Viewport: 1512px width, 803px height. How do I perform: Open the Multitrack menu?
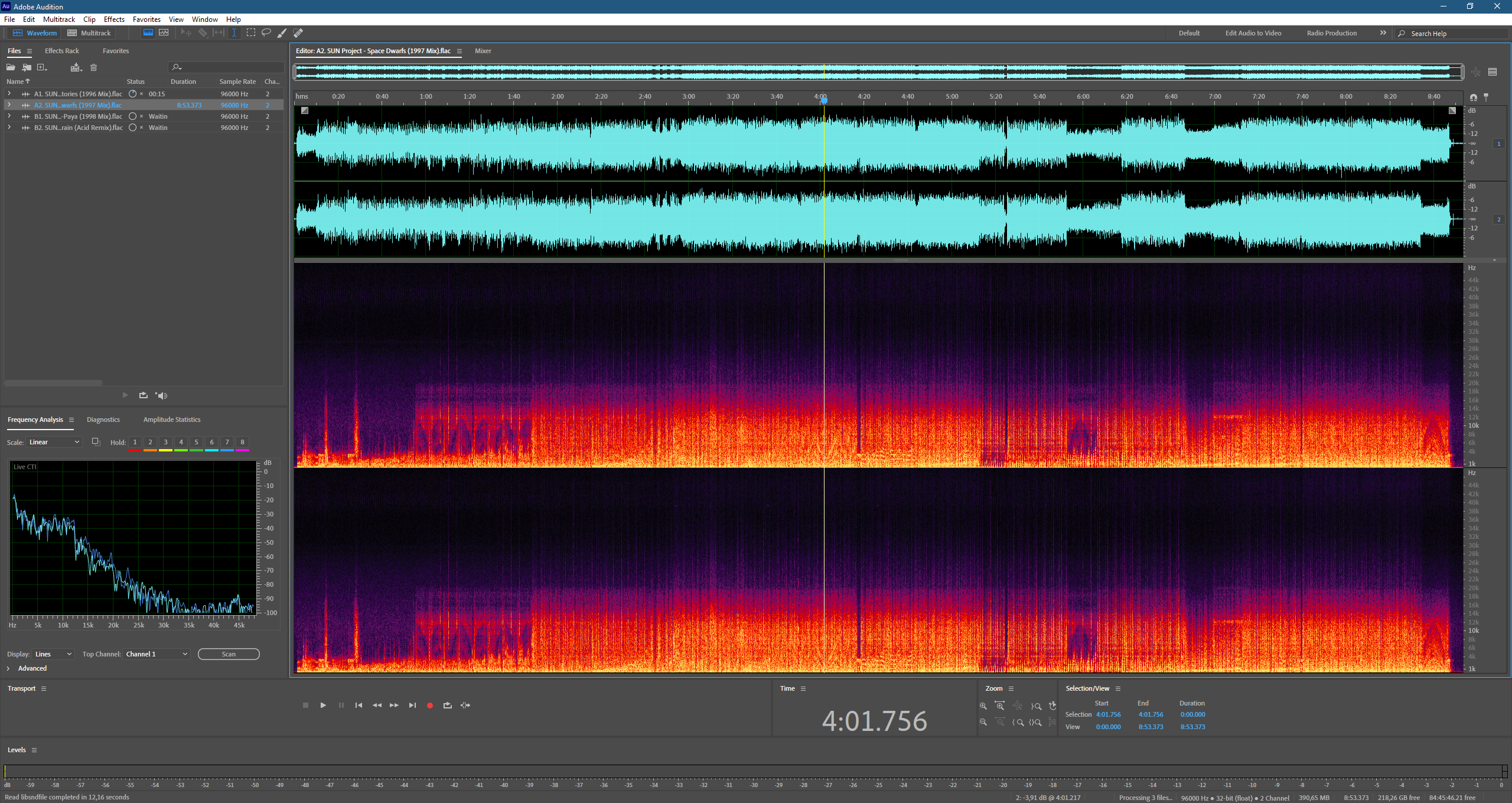coord(59,19)
